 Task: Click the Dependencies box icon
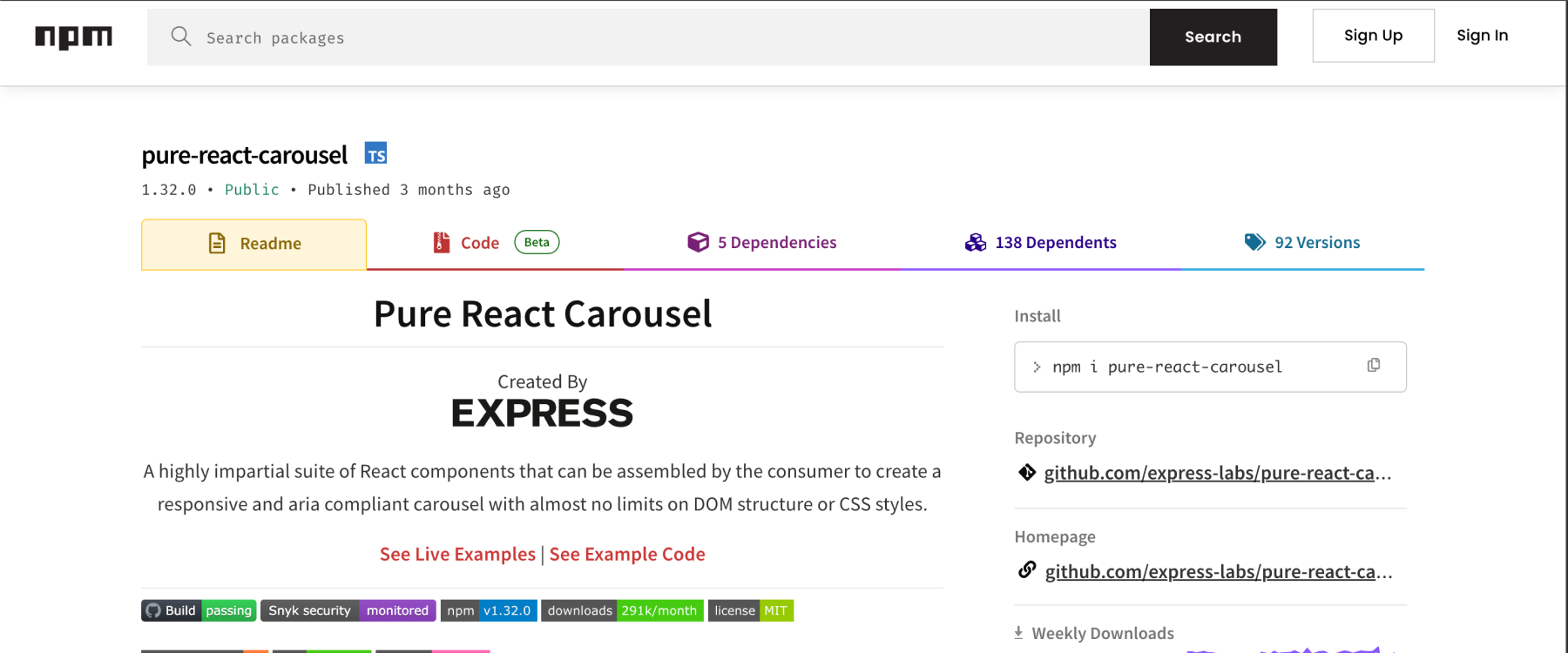(x=698, y=242)
